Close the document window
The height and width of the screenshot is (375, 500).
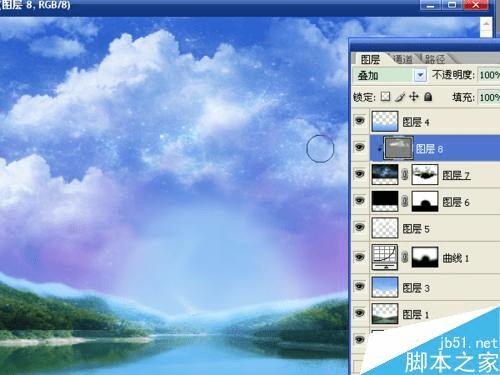click(476, 5)
